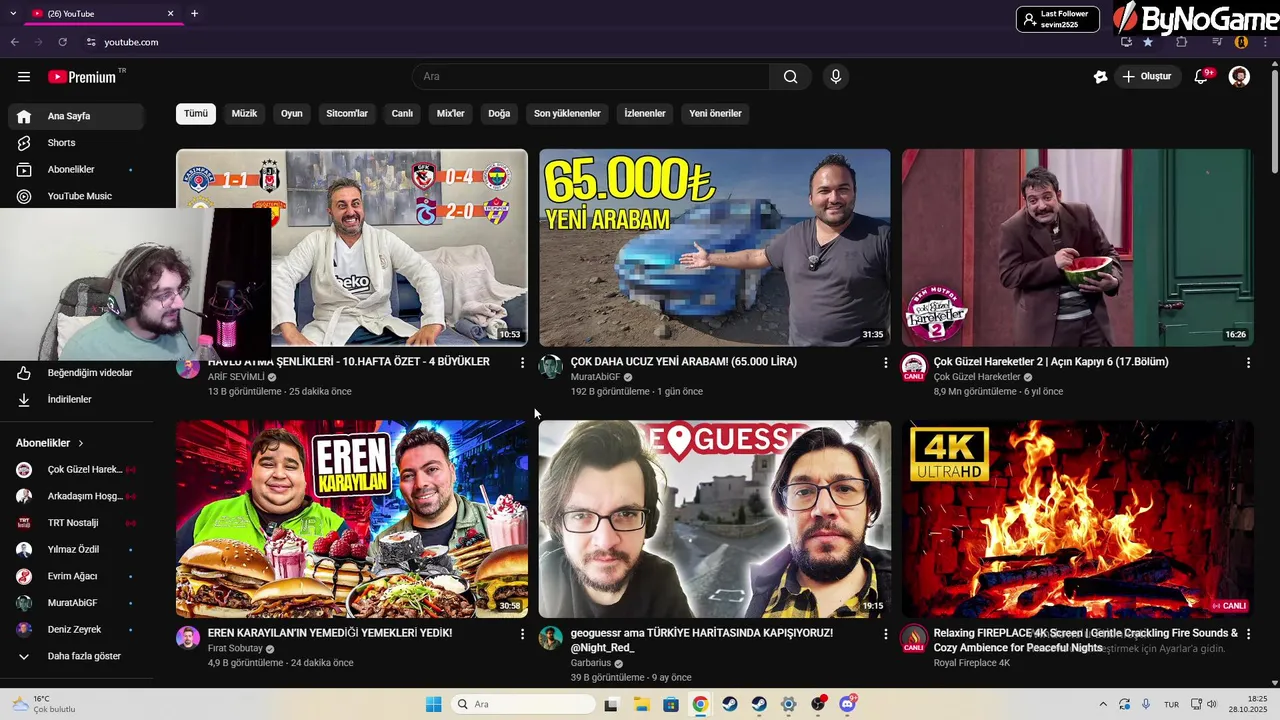Select the Doğa filter chip
Screen dimensions: 1280x720
point(499,114)
